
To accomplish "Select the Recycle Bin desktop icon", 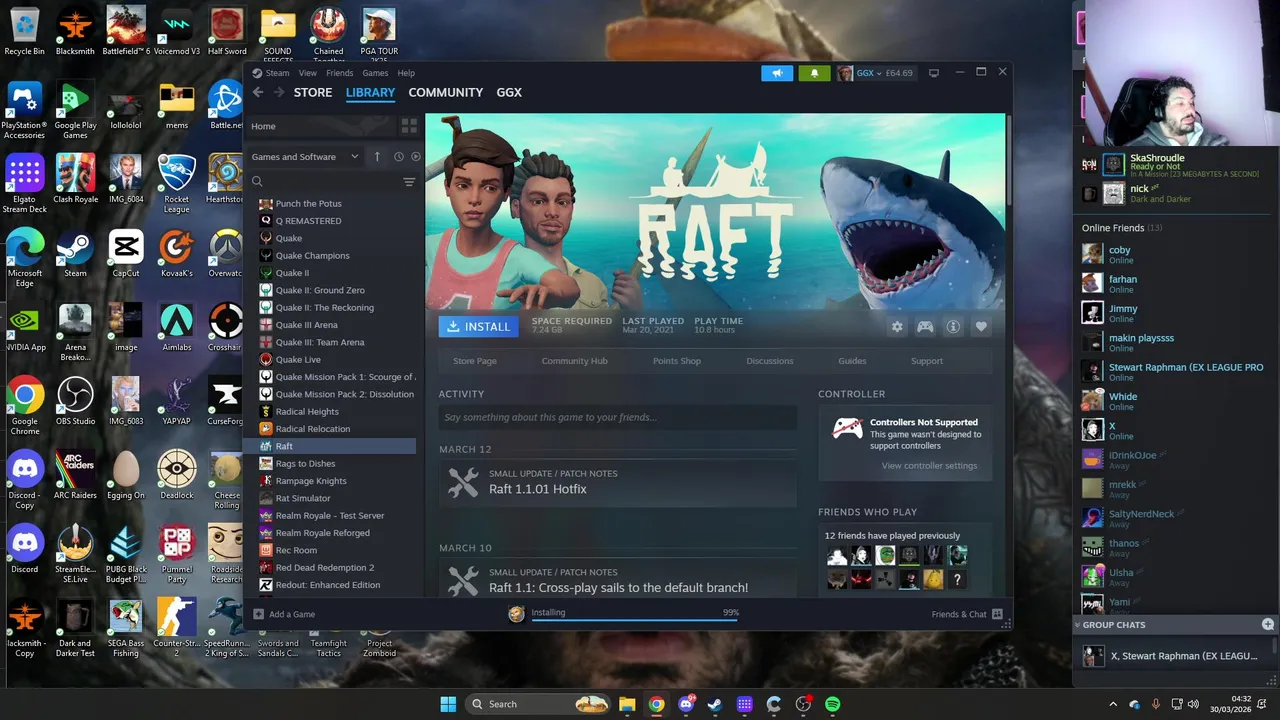I will 25,31.
